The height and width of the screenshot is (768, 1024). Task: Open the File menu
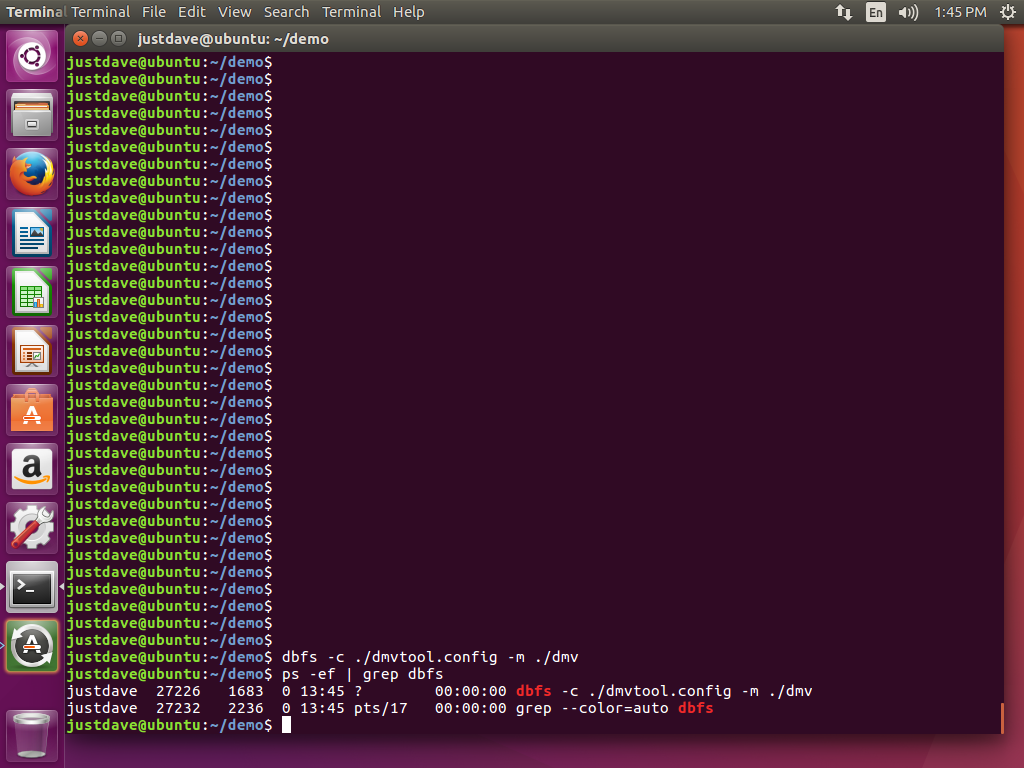[x=154, y=12]
